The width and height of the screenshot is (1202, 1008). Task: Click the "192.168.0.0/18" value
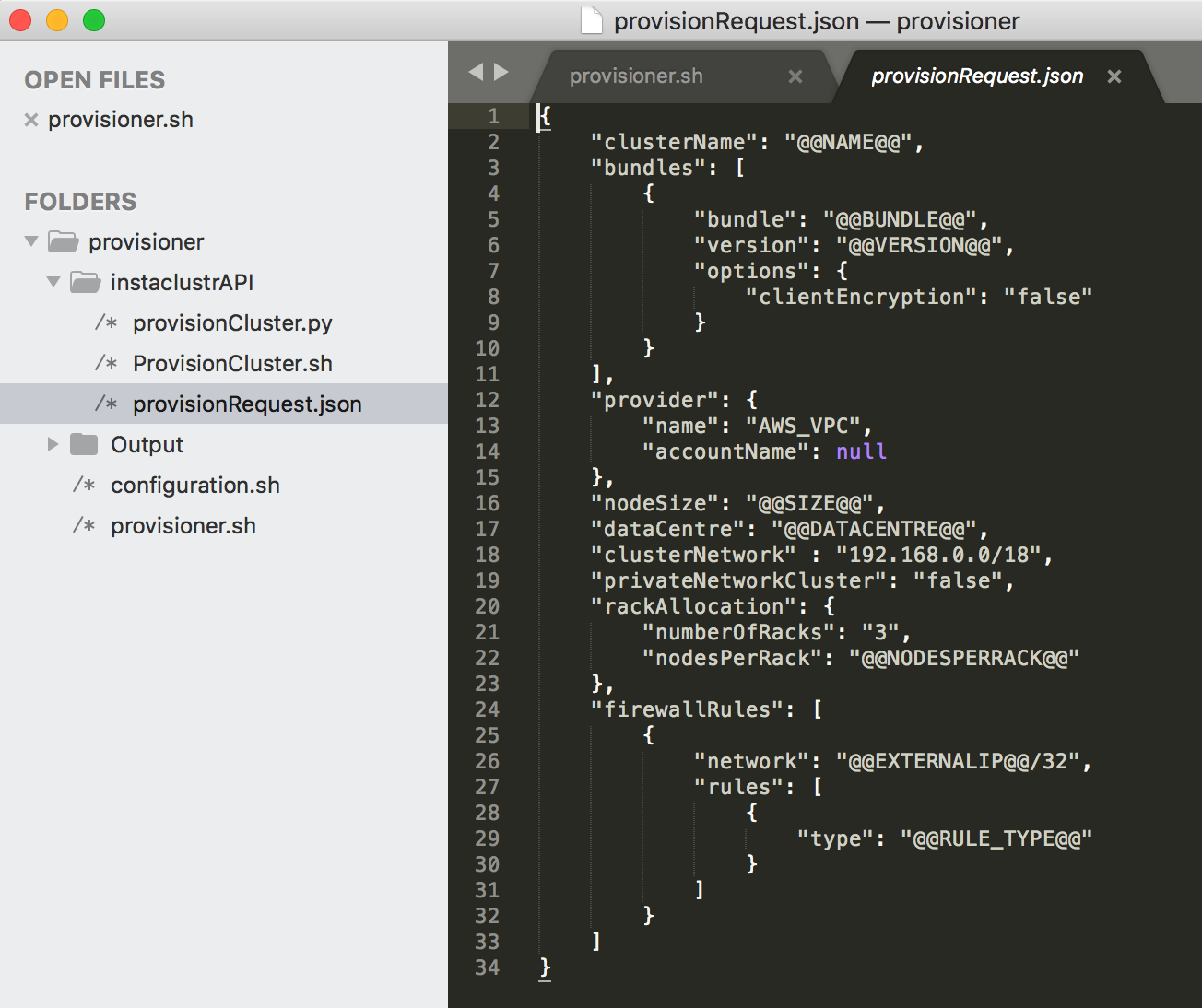pos(938,555)
